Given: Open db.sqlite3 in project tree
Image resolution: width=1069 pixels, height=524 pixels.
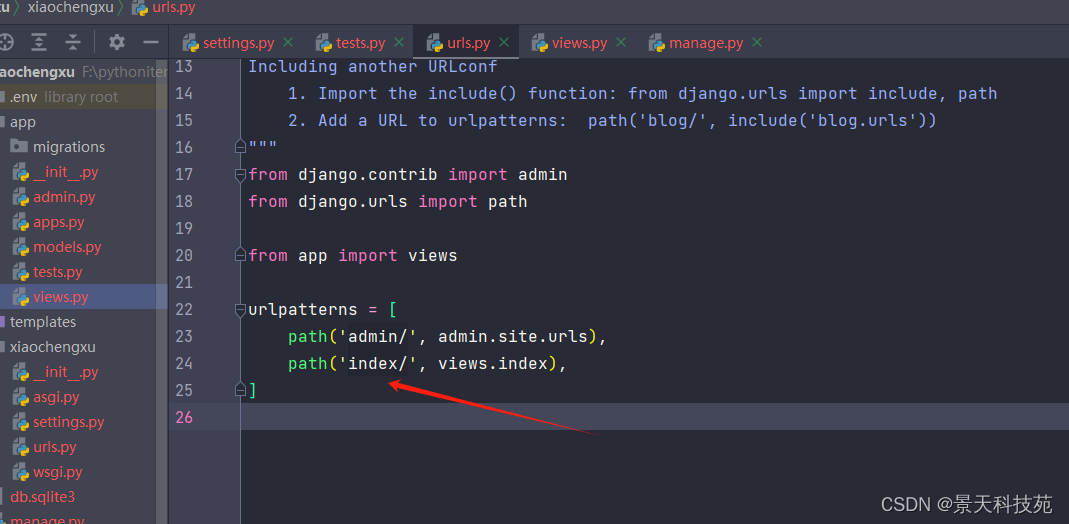Looking at the screenshot, I should pos(42,497).
